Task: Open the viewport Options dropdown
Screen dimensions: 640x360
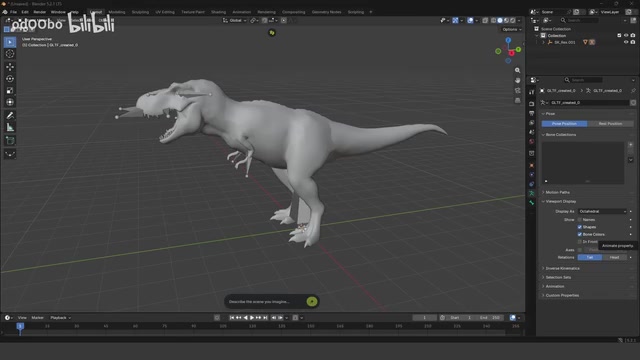Action: [x=511, y=29]
